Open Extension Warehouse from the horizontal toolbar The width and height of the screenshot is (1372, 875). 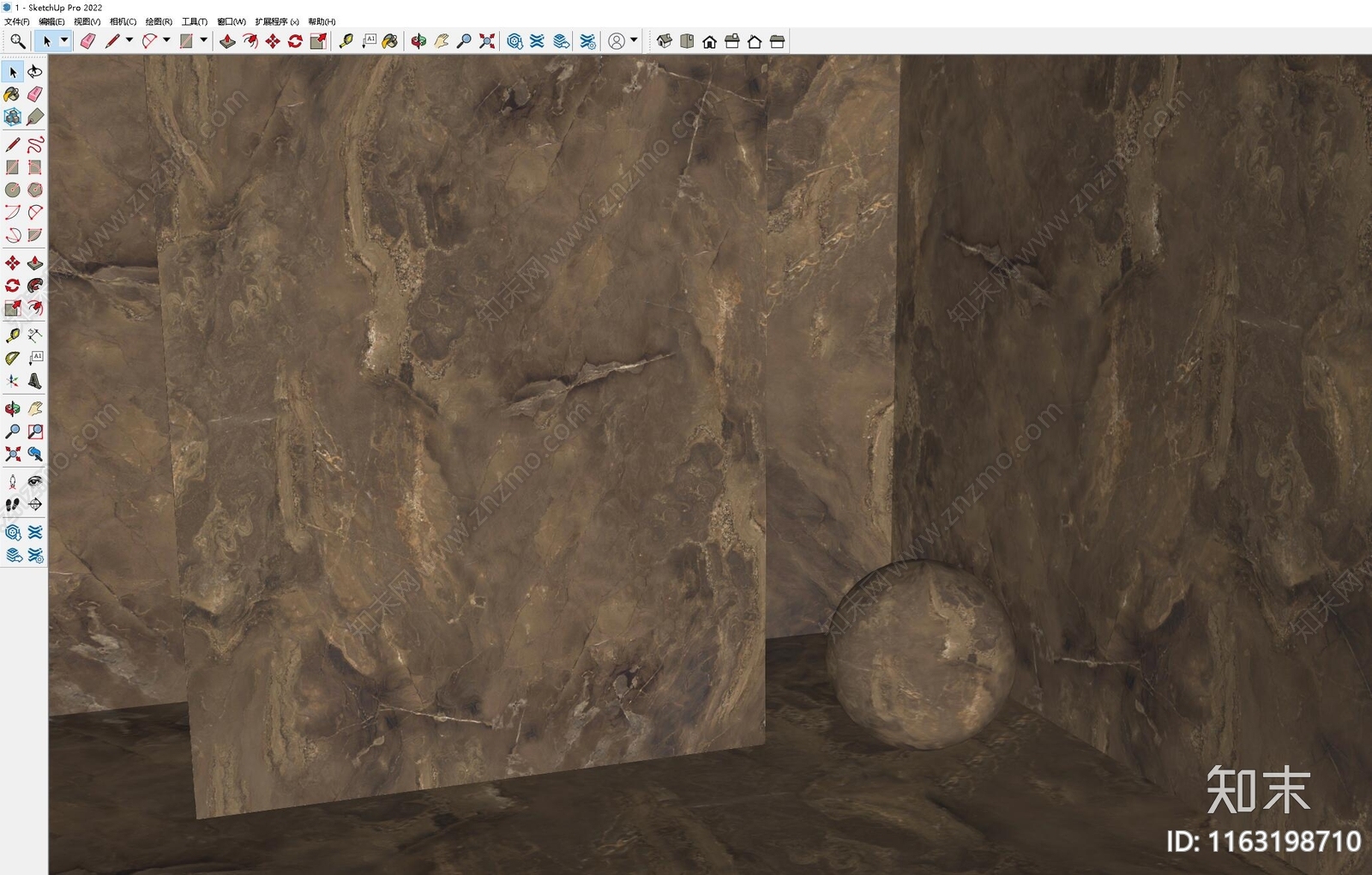click(538, 41)
